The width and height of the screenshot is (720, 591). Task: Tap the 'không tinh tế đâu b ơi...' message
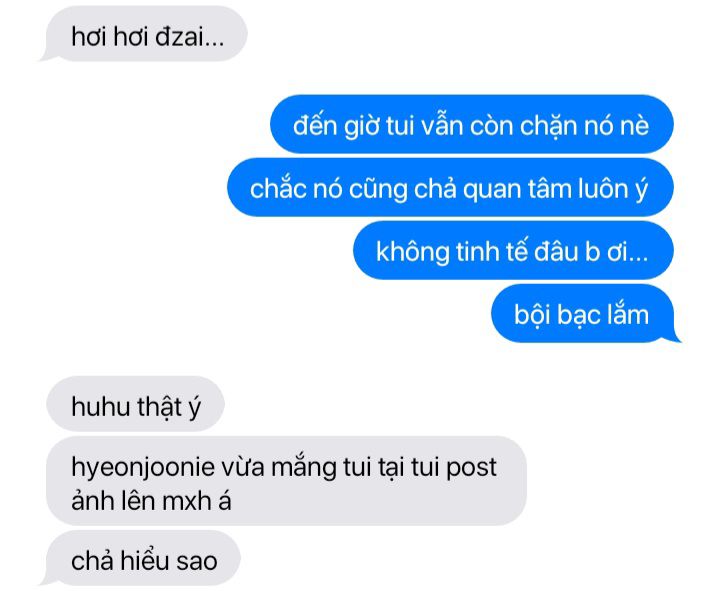(x=513, y=250)
